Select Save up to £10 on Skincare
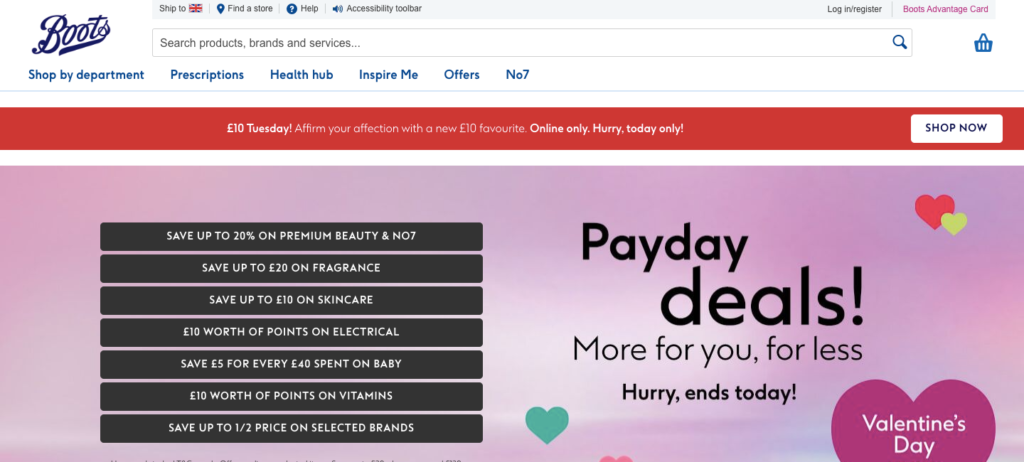Screen dimensions: 1024x462 [291, 300]
